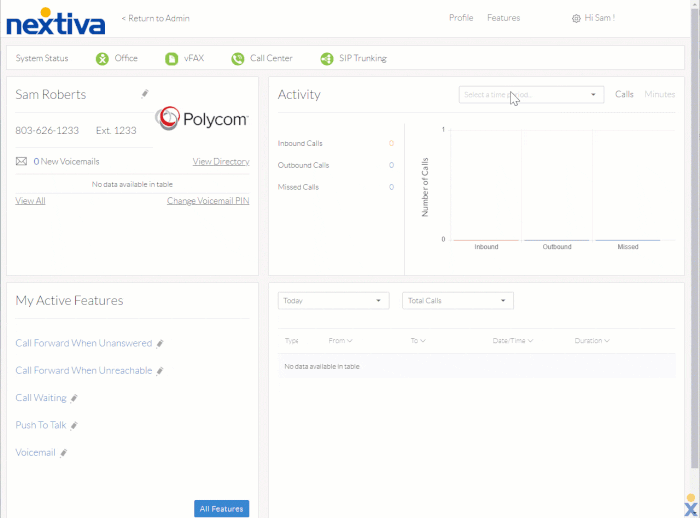Click the Call Center phone icon
Viewport: 700px width, 518px height.
click(x=238, y=58)
